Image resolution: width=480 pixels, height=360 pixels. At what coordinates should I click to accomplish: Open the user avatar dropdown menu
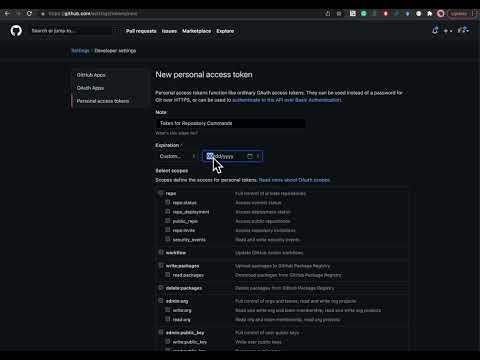pos(463,31)
